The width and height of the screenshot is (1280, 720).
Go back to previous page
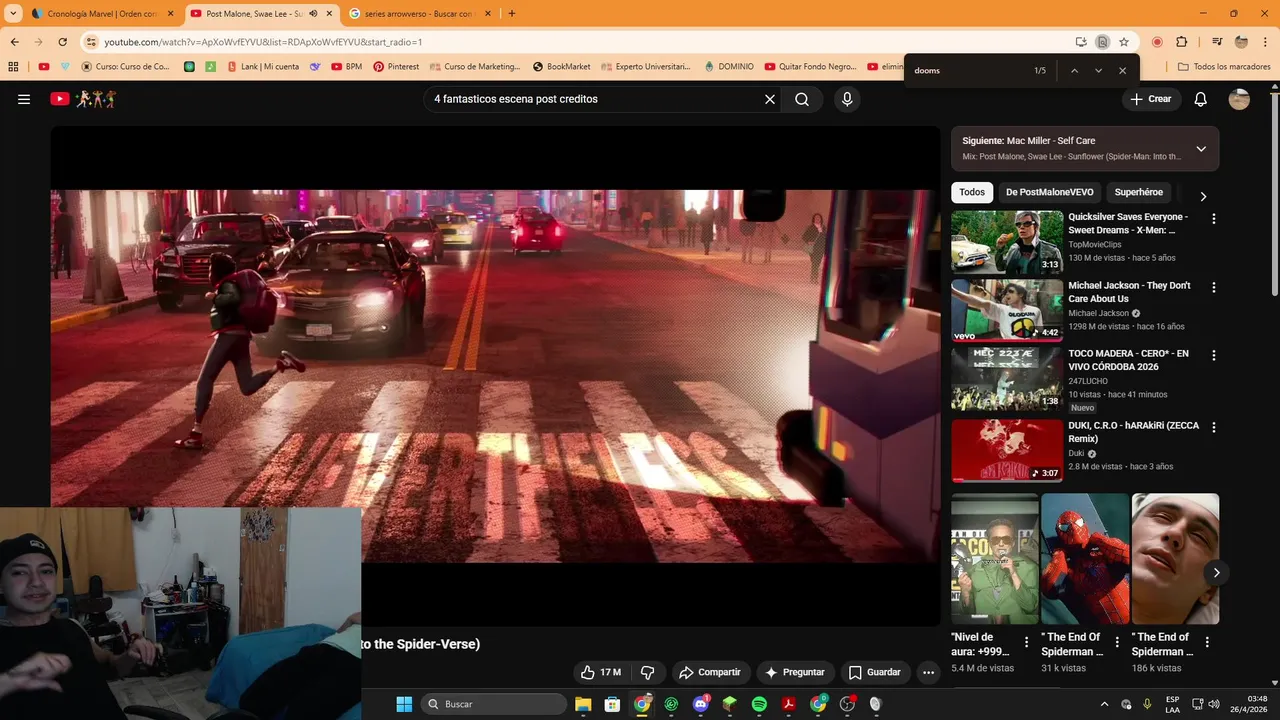(x=14, y=42)
